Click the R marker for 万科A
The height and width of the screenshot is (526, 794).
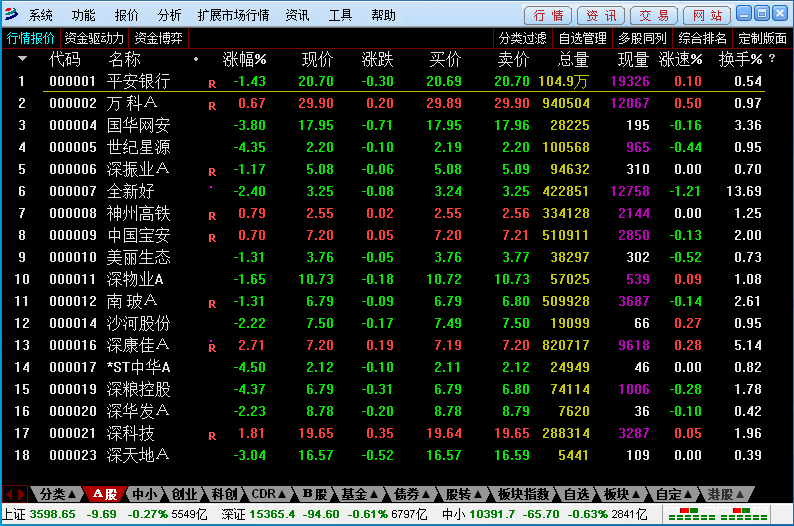(212, 106)
